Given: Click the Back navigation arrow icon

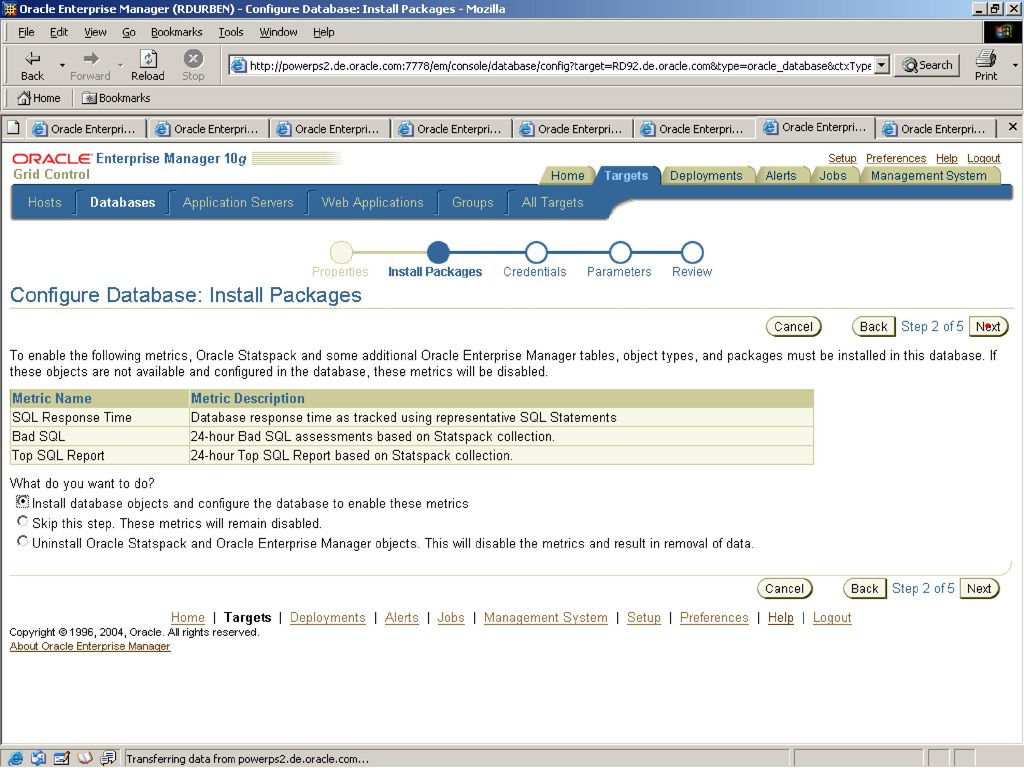Looking at the screenshot, I should (32, 59).
